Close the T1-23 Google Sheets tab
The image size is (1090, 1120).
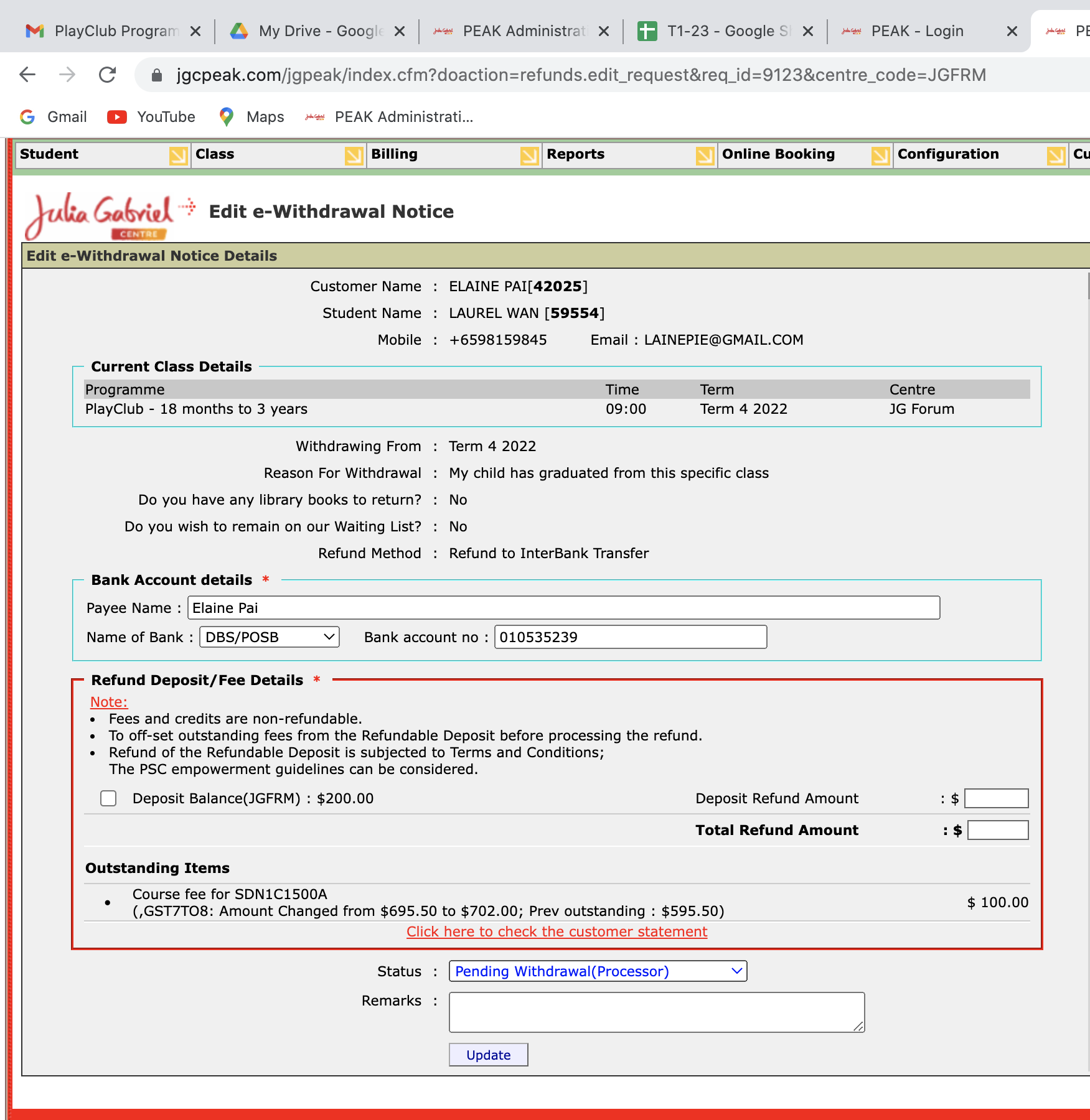point(808,31)
